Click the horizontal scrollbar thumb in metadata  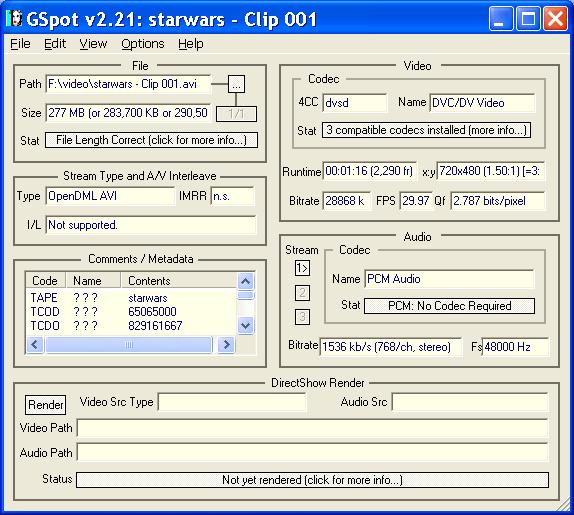click(129, 344)
